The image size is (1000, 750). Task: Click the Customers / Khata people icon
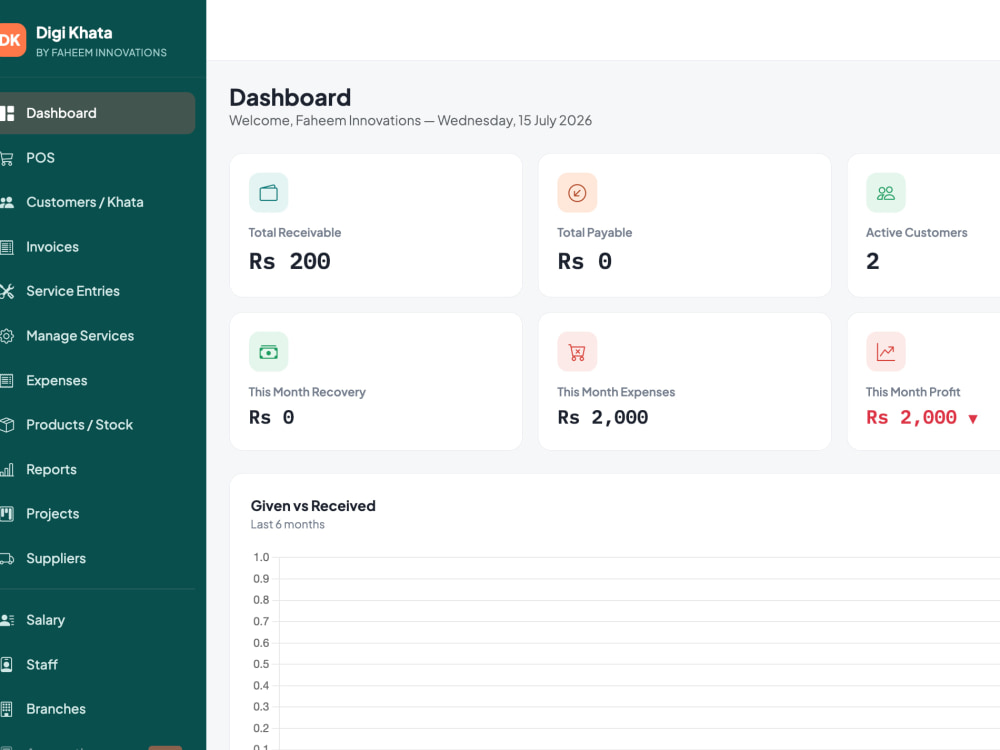pyautogui.click(x=7, y=203)
